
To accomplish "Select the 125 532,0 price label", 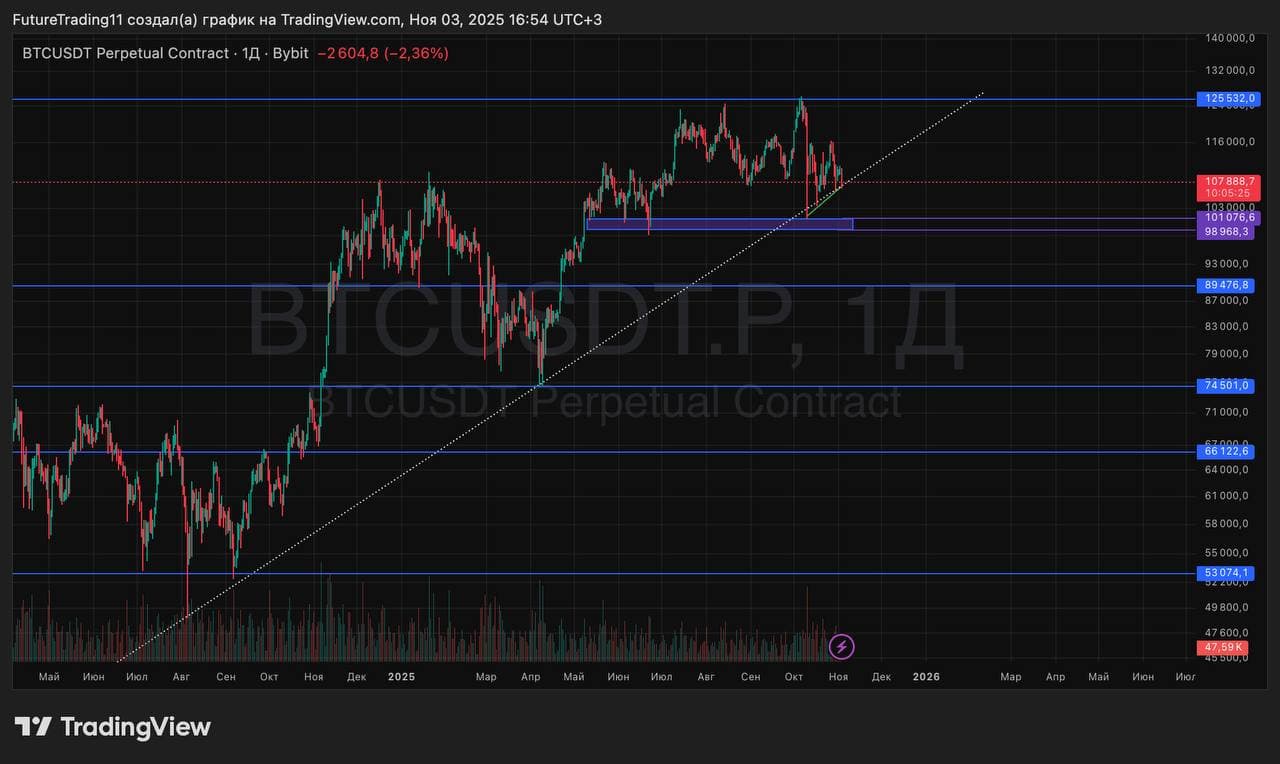I will (x=1226, y=99).
